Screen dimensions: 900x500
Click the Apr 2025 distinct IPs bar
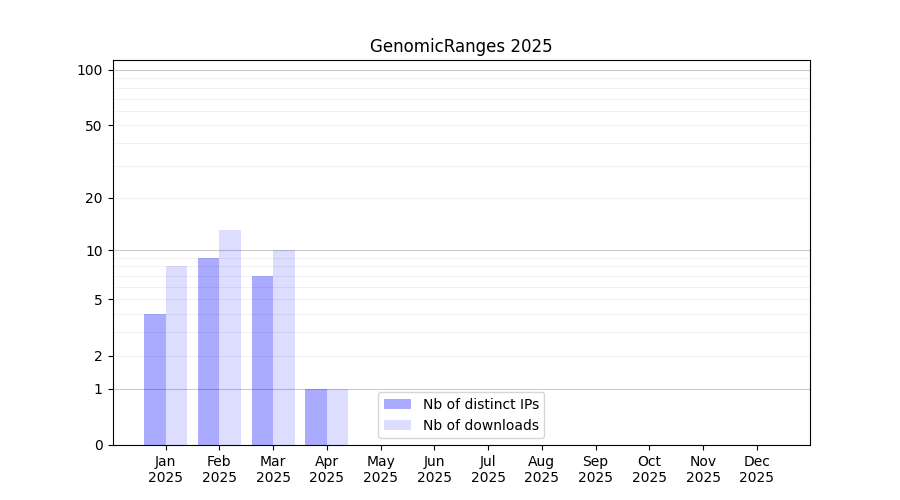316,417
